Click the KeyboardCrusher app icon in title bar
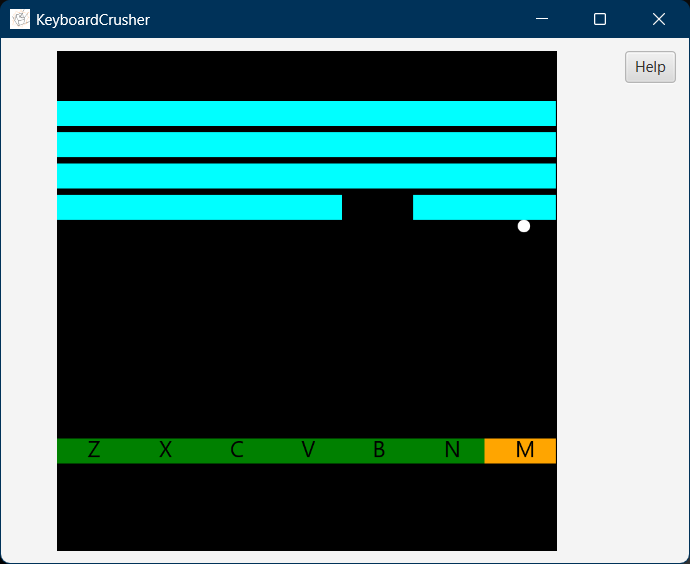Screen dimensions: 690x564 click(x=20, y=19)
